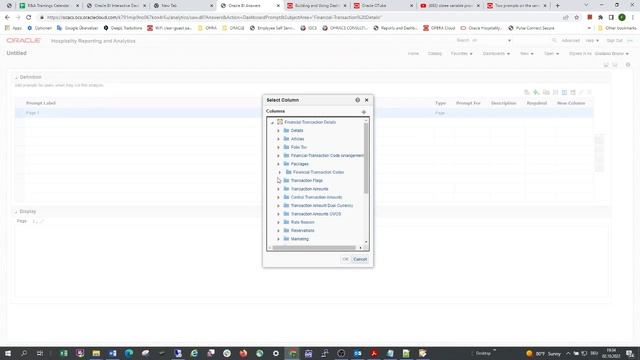This screenshot has width=640, height=360.
Task: Select Financial Transaction Code arrangement folder
Action: point(327,156)
